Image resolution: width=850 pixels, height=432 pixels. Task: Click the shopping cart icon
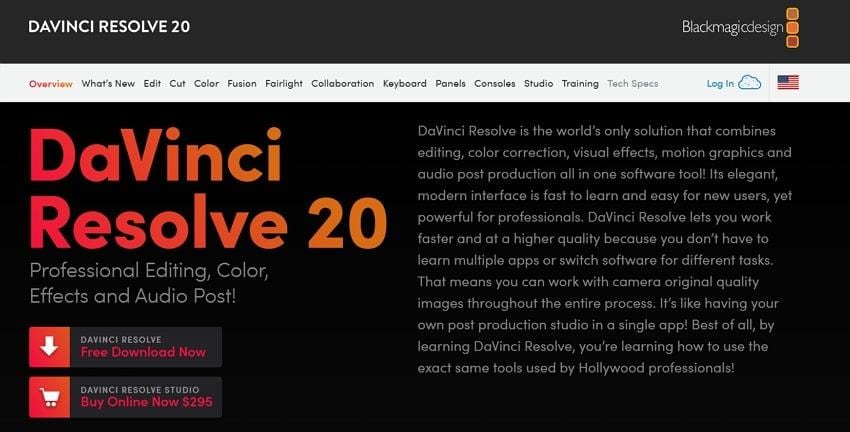coord(49,397)
